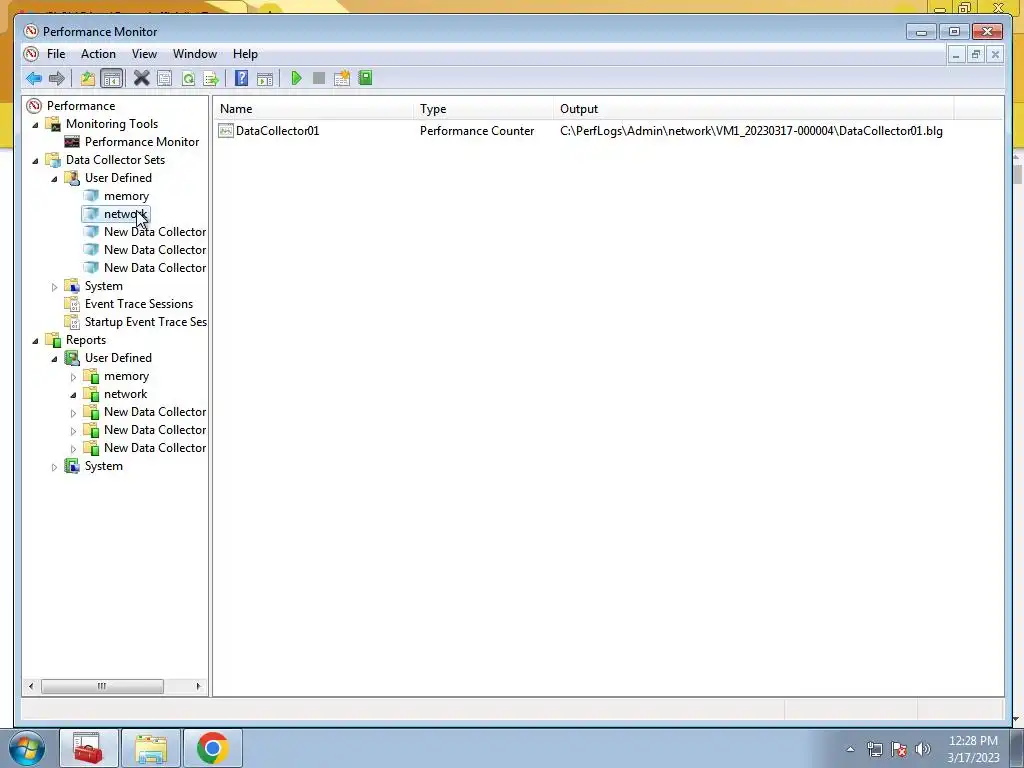Select System node under Reports
The image size is (1024, 768).
tap(103, 466)
